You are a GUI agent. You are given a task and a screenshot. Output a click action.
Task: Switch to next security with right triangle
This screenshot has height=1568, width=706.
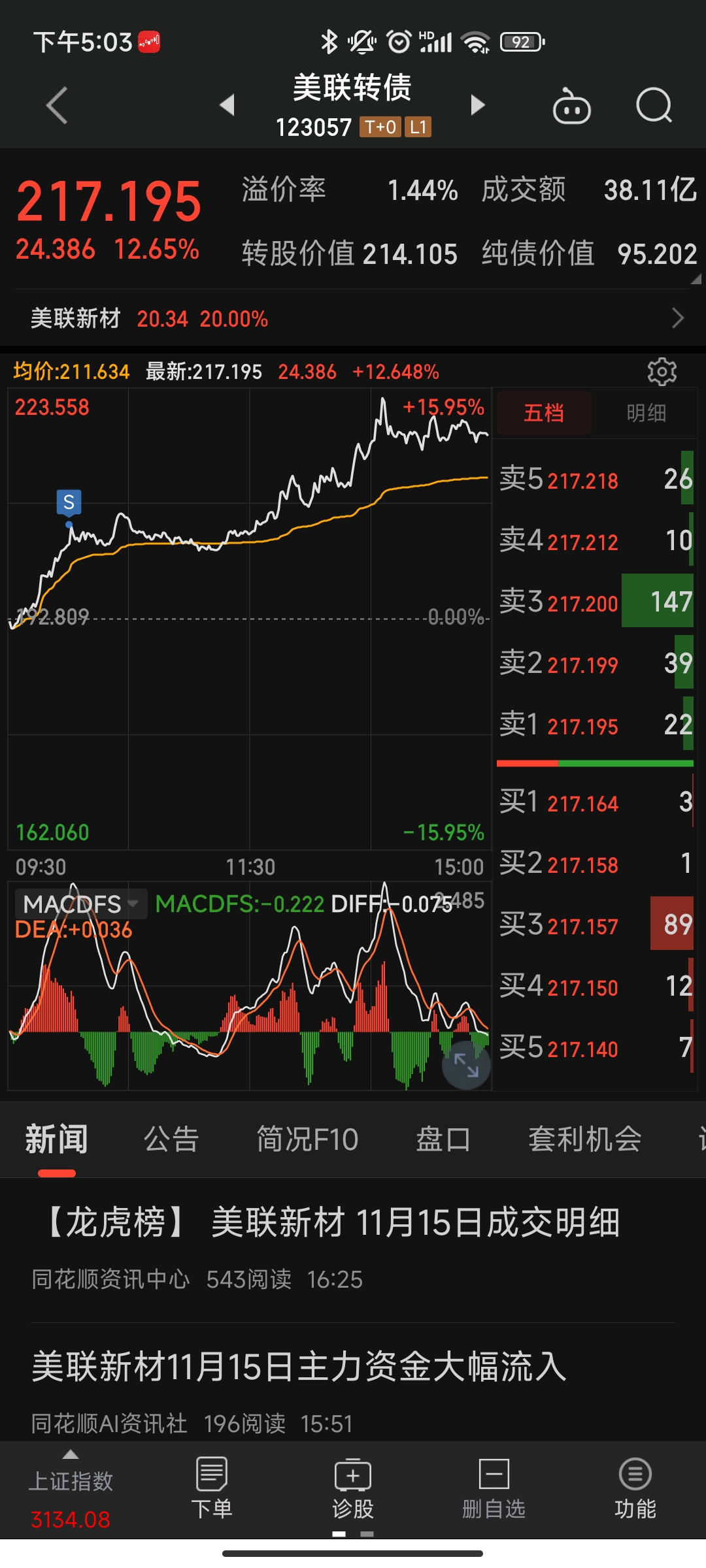point(478,105)
